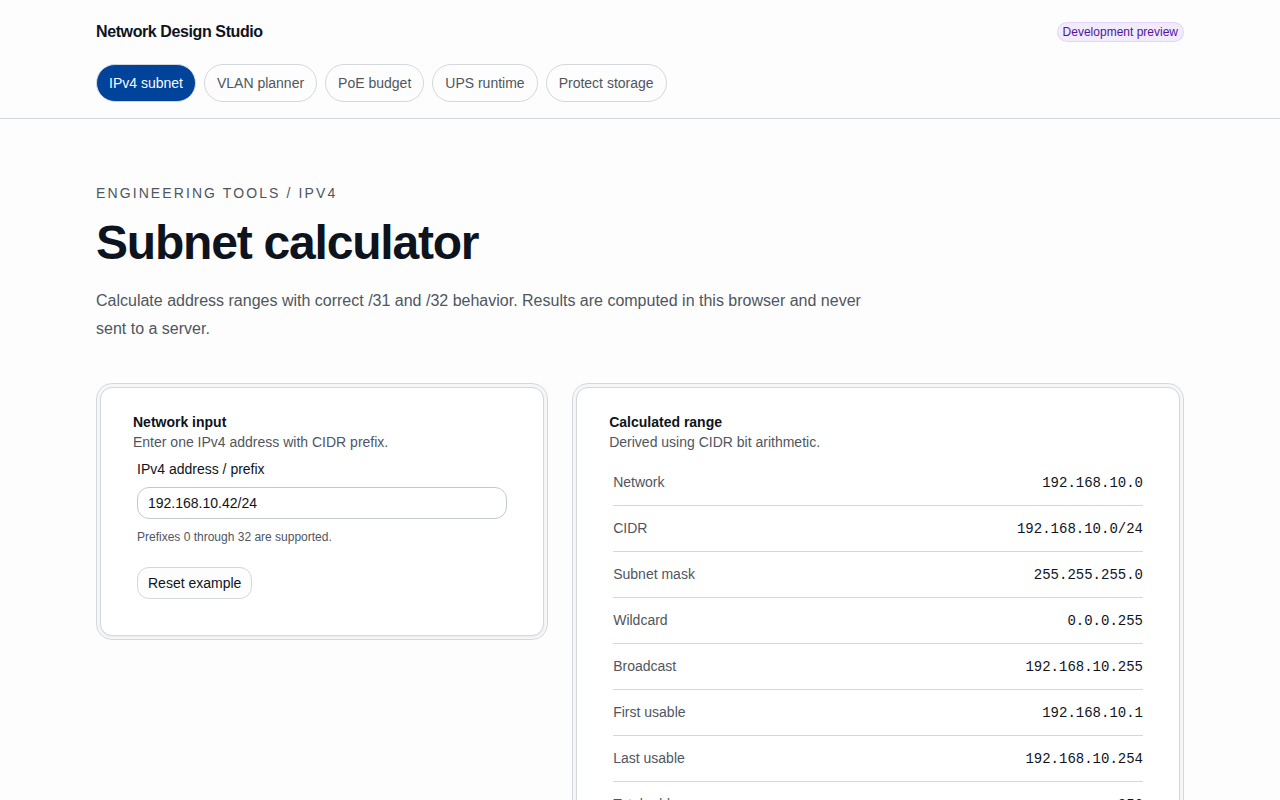
Task: Select the Network value 192.168.10.0
Action: pyautogui.click(x=1092, y=482)
